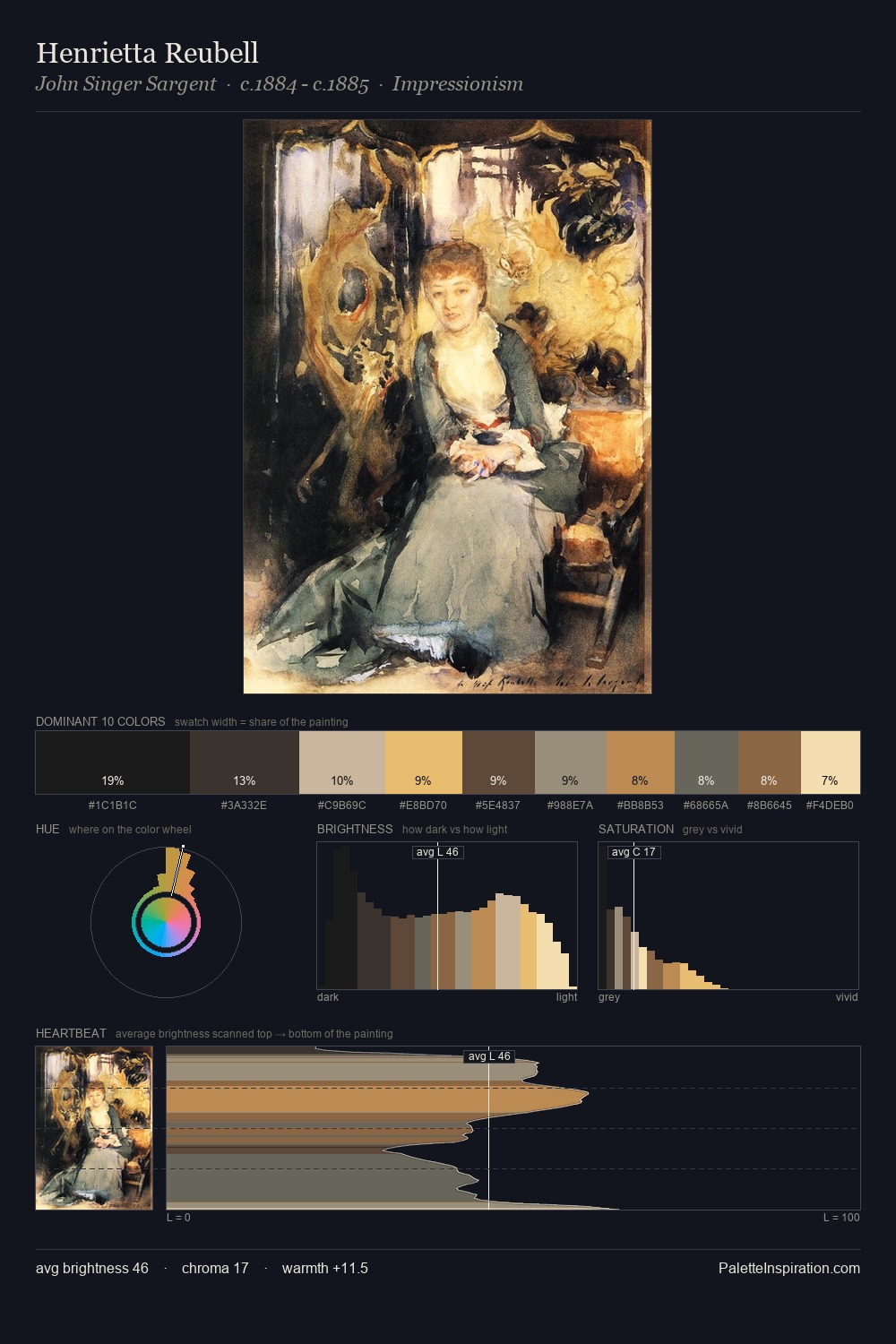The height and width of the screenshot is (1344, 896).
Task: Select the #68665A olive grey swatch
Action: [706, 762]
